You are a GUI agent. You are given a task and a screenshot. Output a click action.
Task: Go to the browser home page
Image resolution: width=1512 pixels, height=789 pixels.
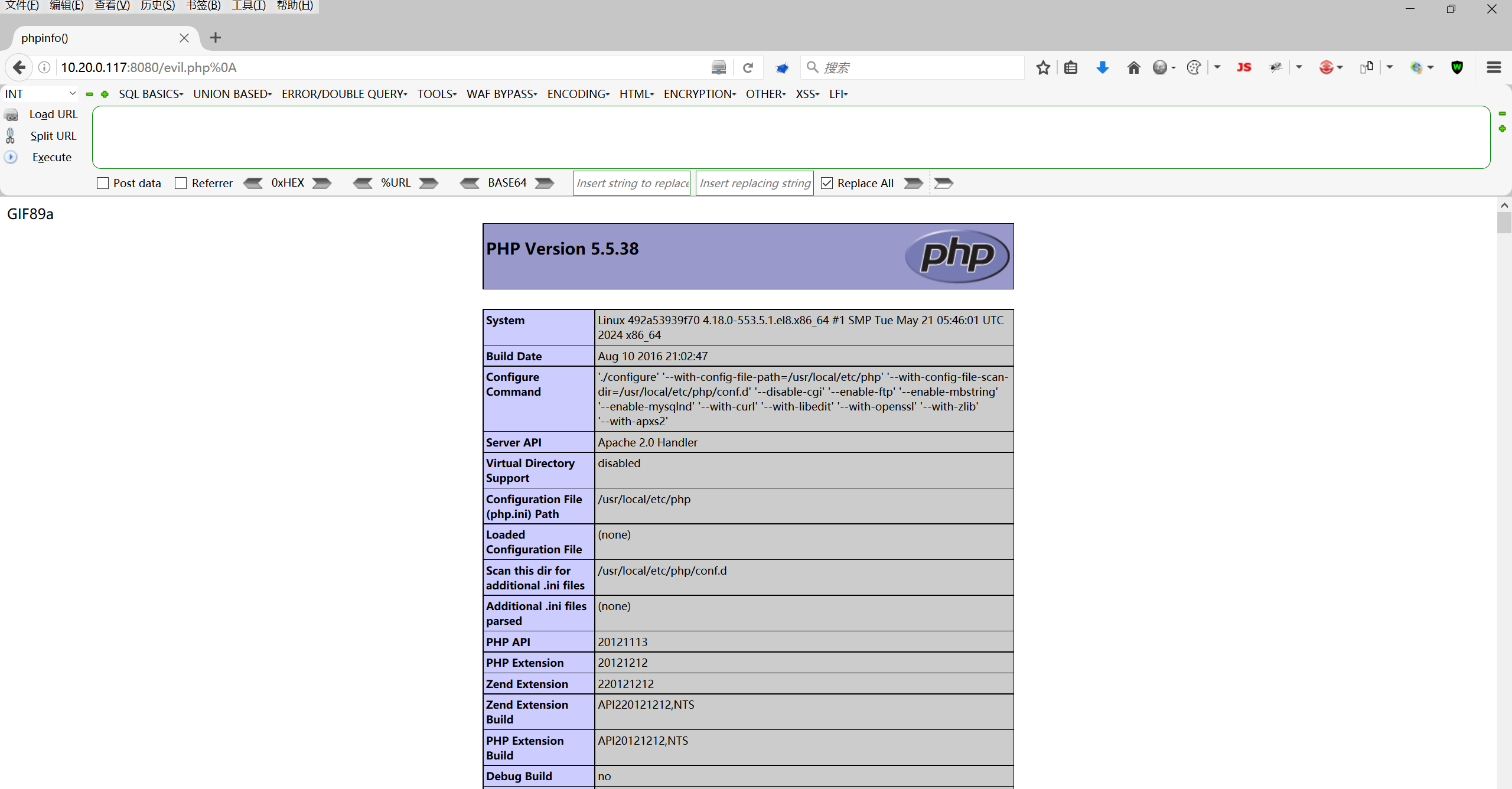pyautogui.click(x=1133, y=67)
